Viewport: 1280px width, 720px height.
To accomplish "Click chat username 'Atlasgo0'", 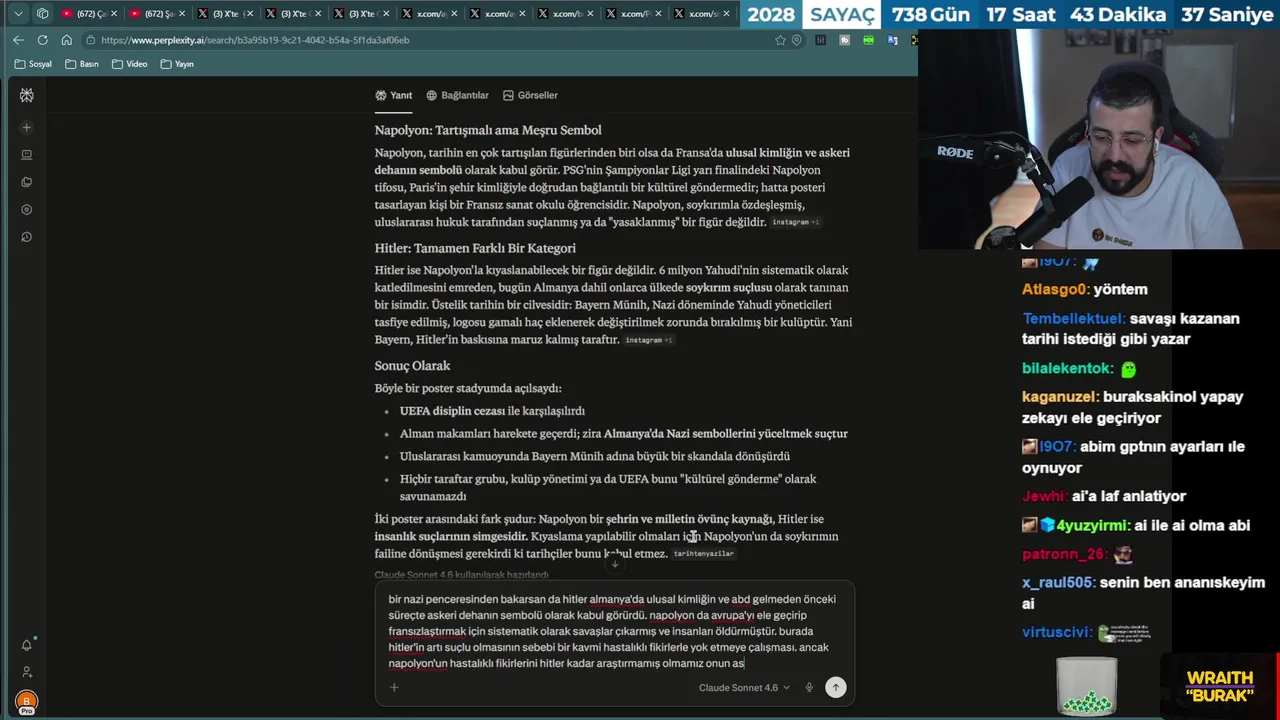I will click(x=1054, y=289).
